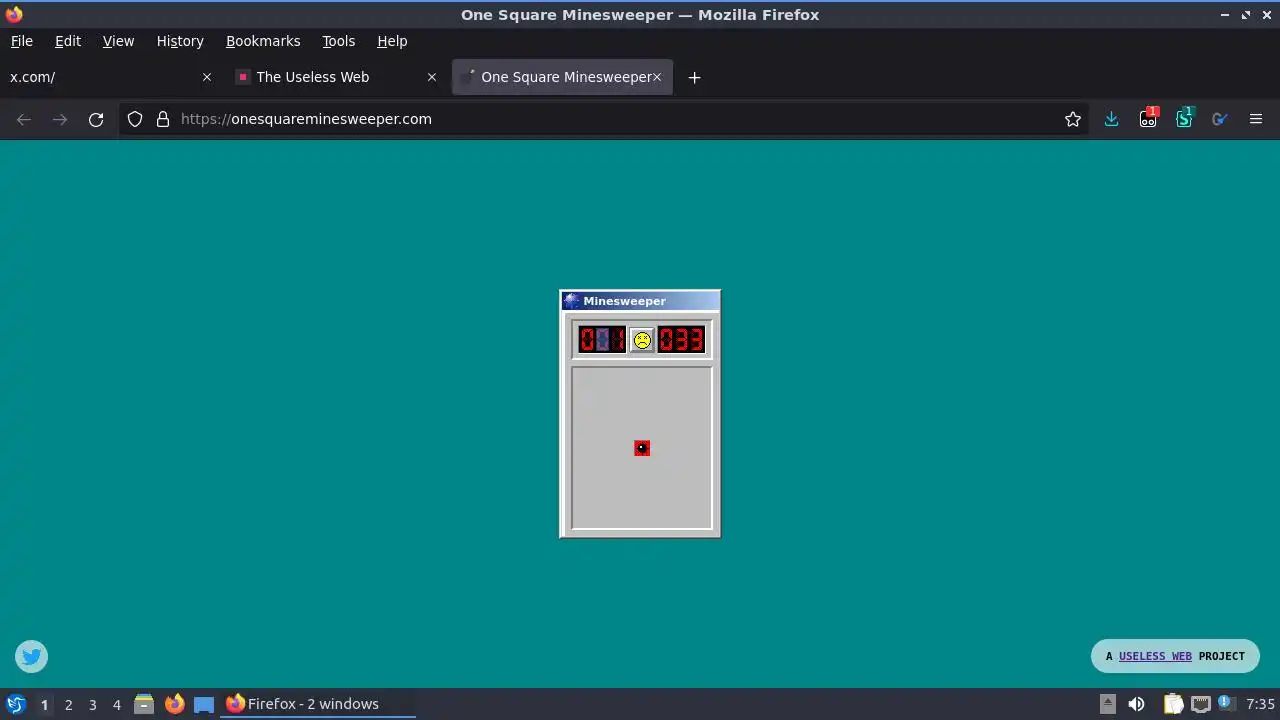1280x720 pixels.
Task: Click the red exploded mine square
Action: click(642, 448)
